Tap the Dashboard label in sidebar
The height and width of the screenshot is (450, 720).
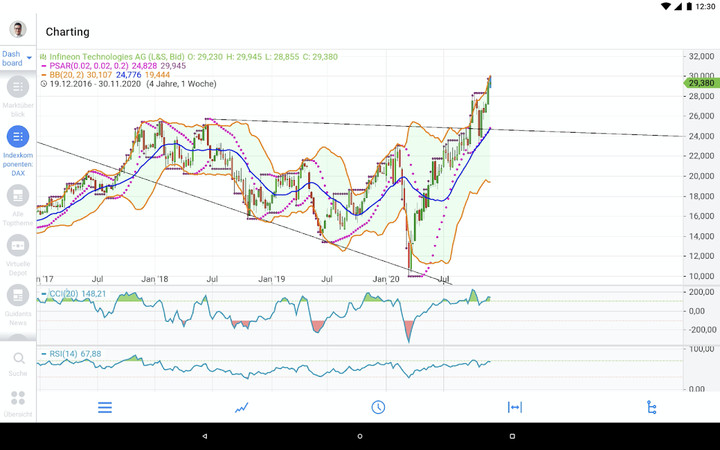coord(12,58)
